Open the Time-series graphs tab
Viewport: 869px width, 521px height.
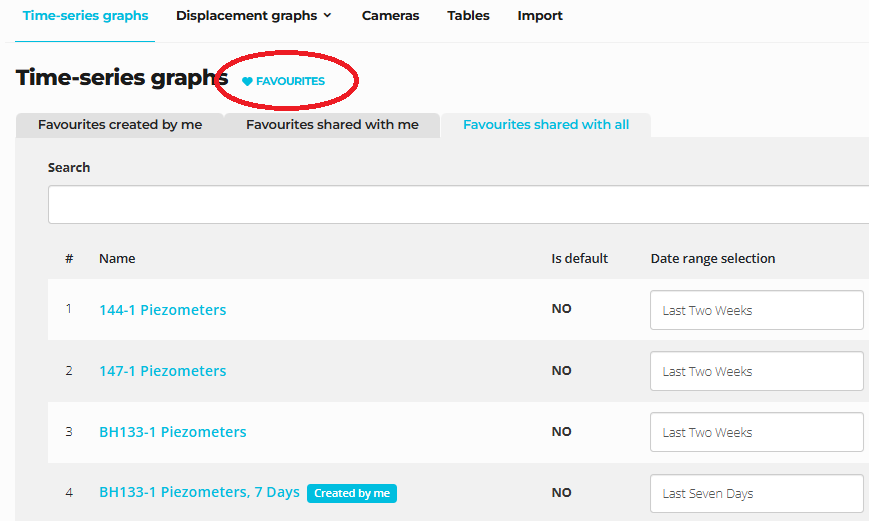(85, 16)
